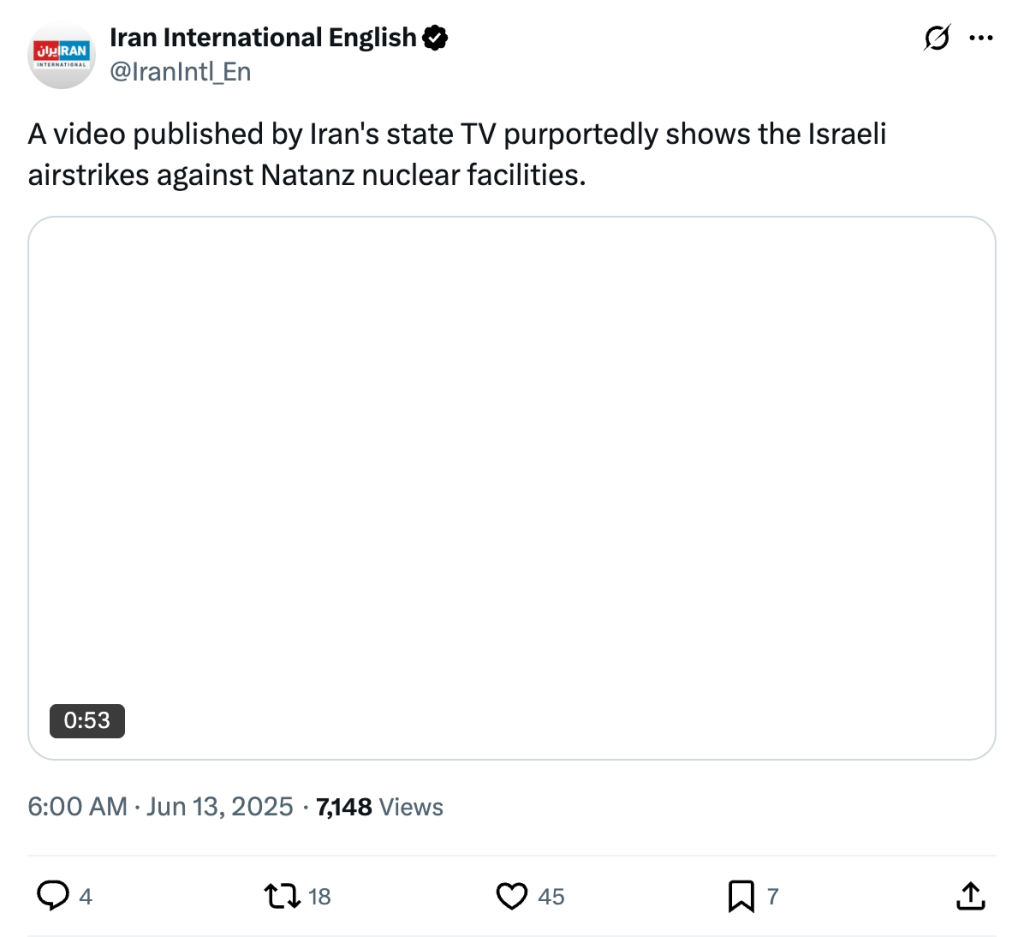This screenshot has height=937, width=1024.
Task: Click the reply speech bubble icon
Action: [52, 896]
